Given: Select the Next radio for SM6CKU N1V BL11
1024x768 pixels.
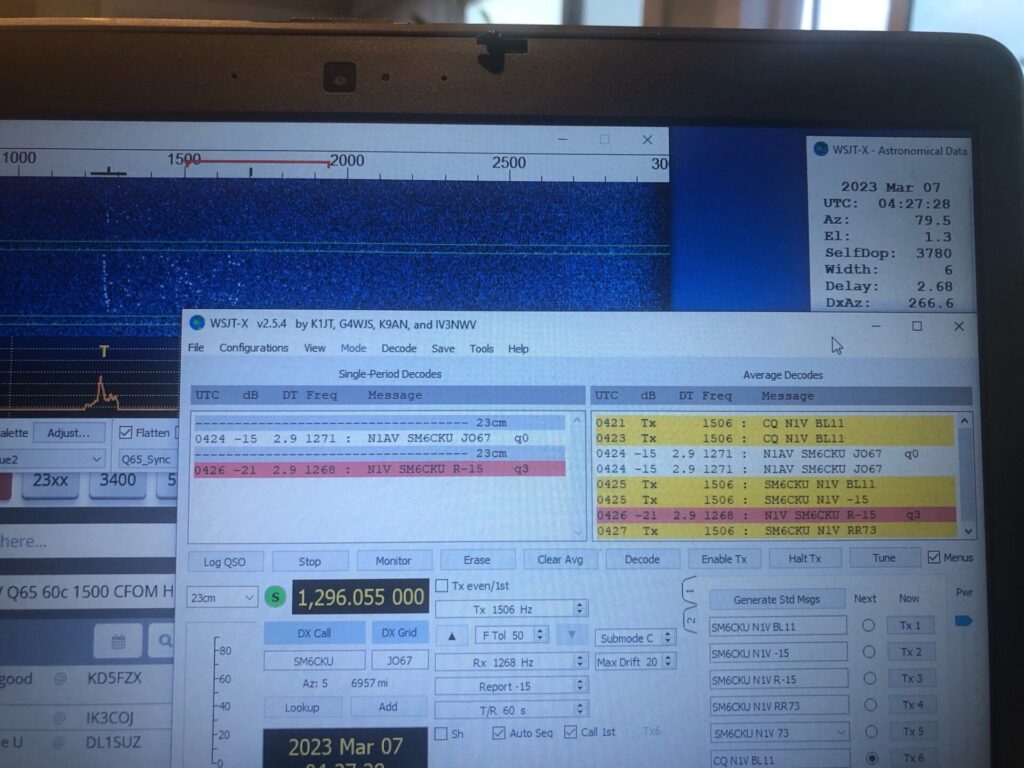Looking at the screenshot, I should 868,625.
